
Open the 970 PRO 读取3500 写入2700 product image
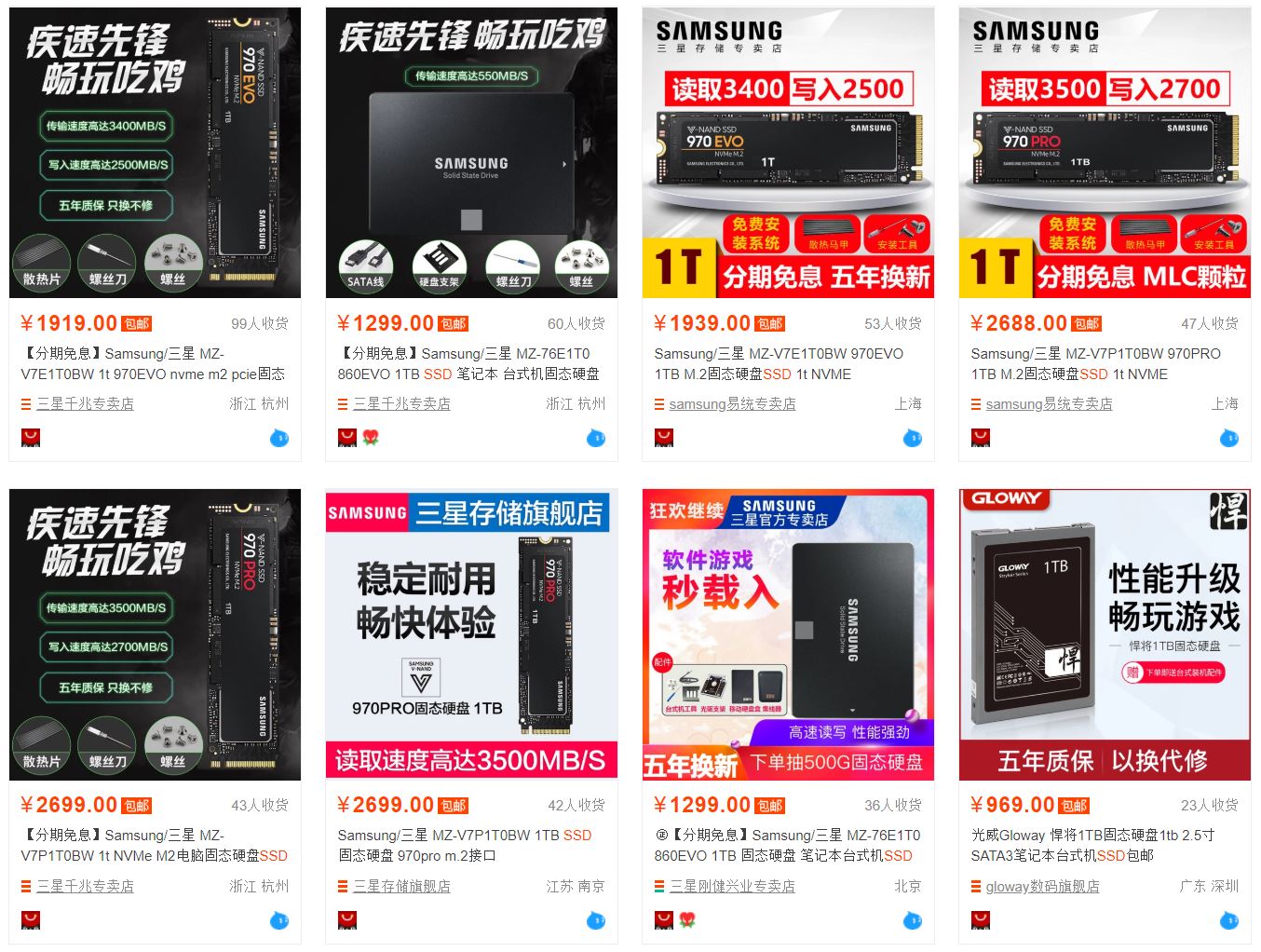pyautogui.click(x=1105, y=153)
